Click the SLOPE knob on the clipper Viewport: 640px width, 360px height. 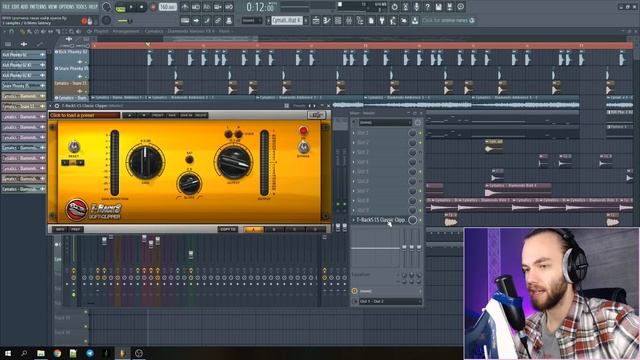pos(189,184)
